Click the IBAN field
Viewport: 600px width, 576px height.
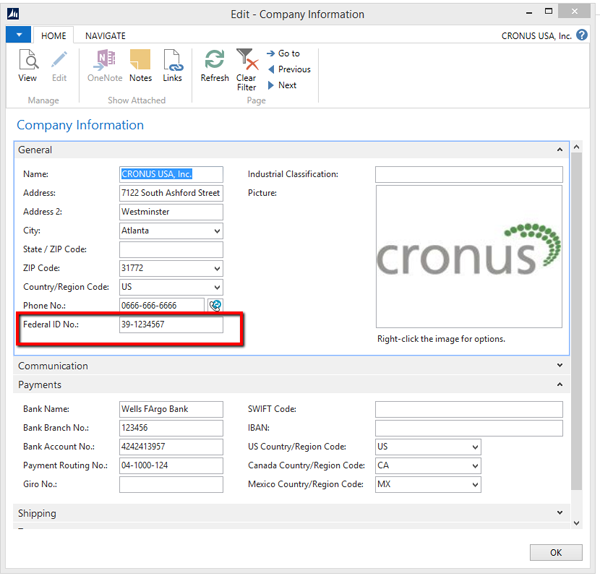pyautogui.click(x=469, y=428)
